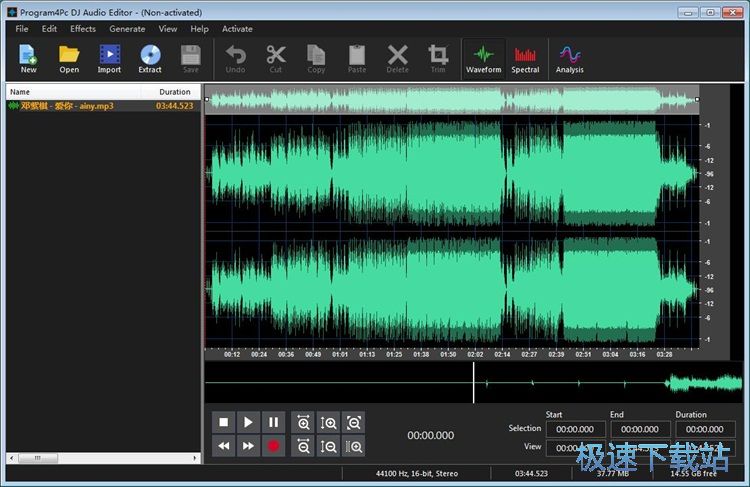Click the 02:02 mark on the timeline ruler
The image size is (750, 487).
[x=475, y=354]
